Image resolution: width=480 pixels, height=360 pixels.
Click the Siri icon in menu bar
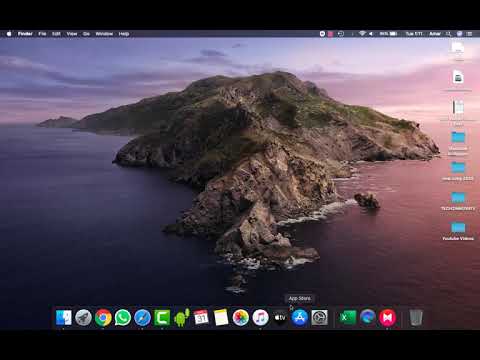click(x=459, y=34)
